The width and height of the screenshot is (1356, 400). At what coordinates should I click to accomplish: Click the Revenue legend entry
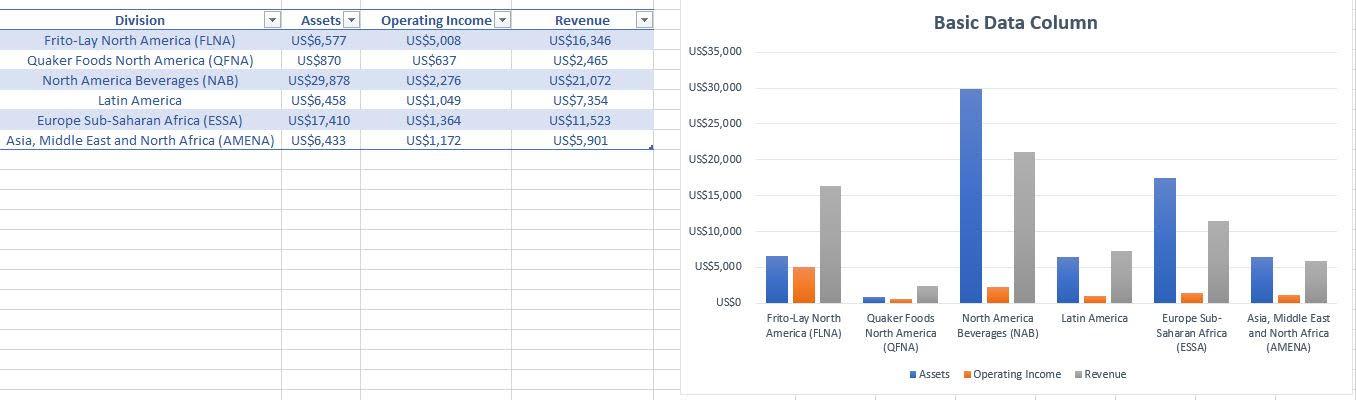[1100, 374]
